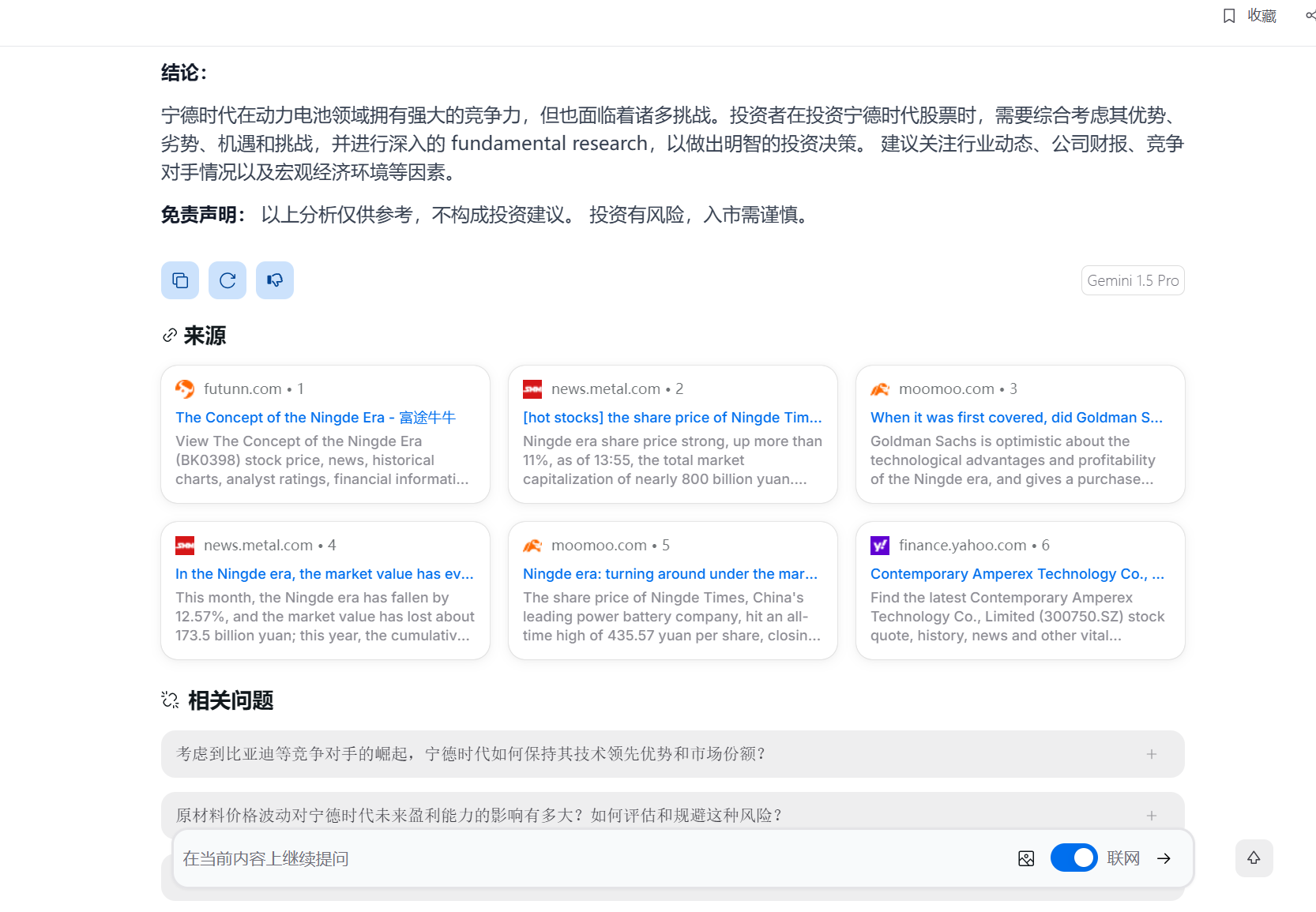Jump to top with the up-arrow button
1316x912 pixels.
point(1254,858)
